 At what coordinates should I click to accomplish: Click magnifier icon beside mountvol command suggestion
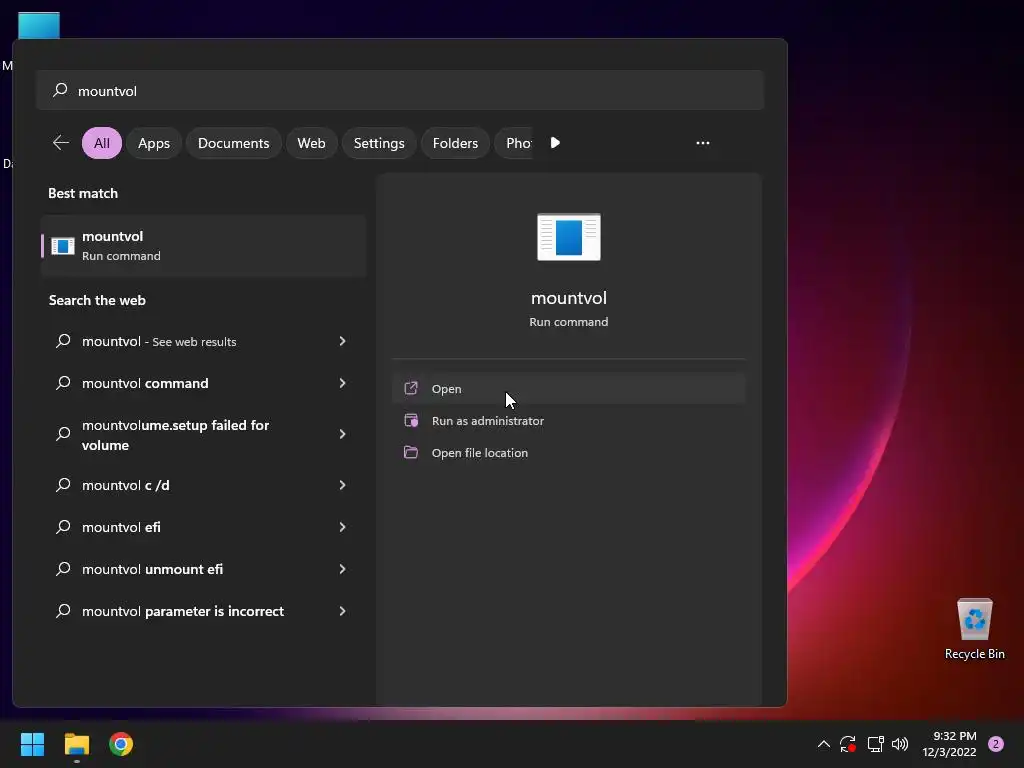(x=63, y=383)
